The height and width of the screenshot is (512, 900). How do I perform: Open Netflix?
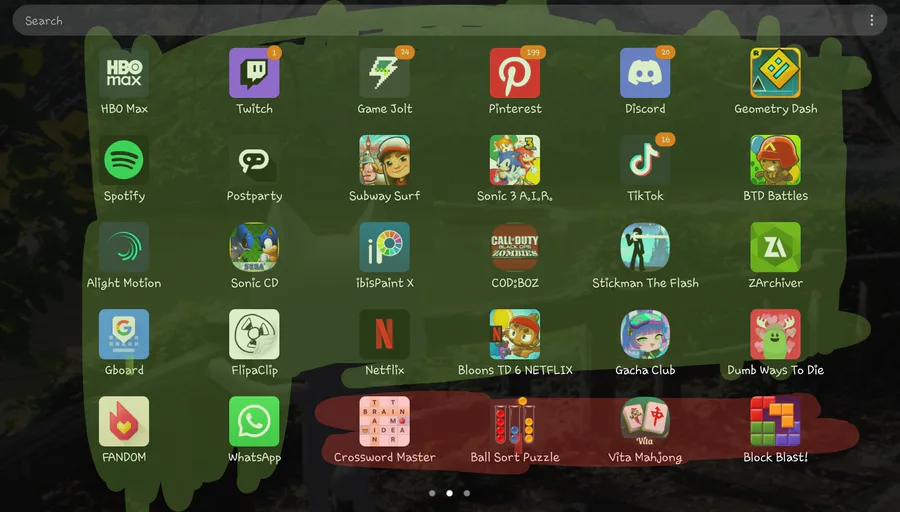(x=385, y=335)
